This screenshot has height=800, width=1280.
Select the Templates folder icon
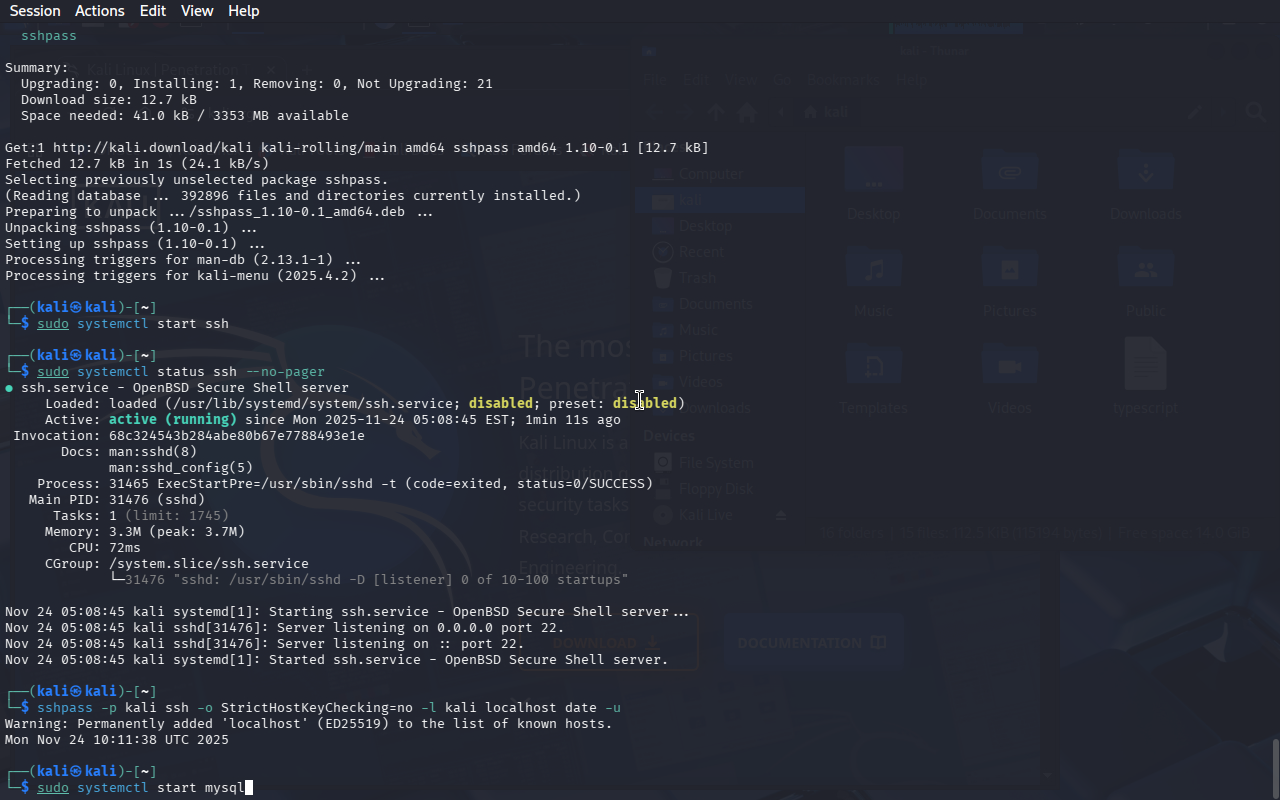(874, 366)
